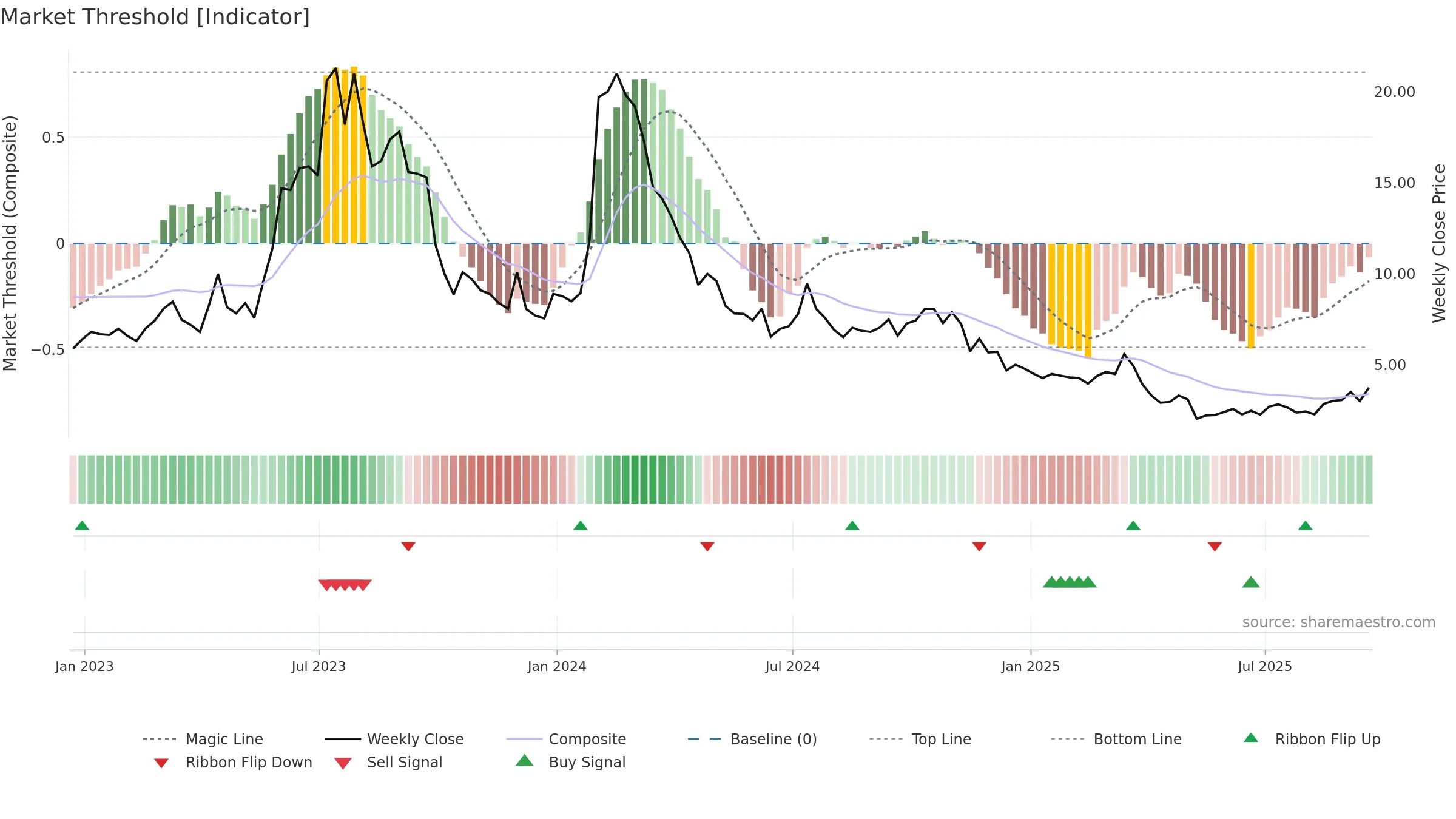Toggle the Bottom Line legend entry

[1116, 739]
